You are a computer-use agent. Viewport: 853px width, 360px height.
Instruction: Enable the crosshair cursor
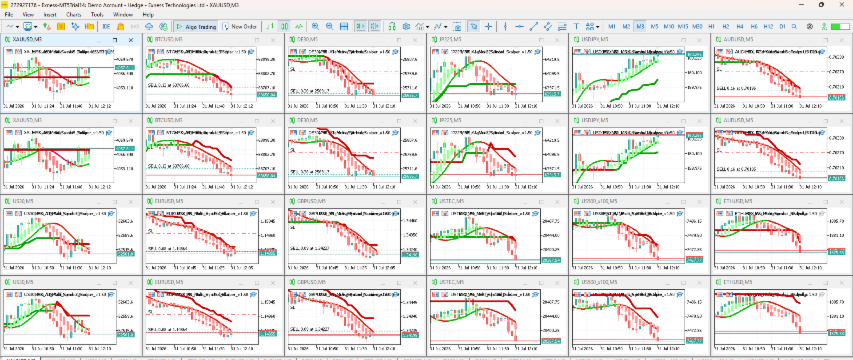pos(489,26)
